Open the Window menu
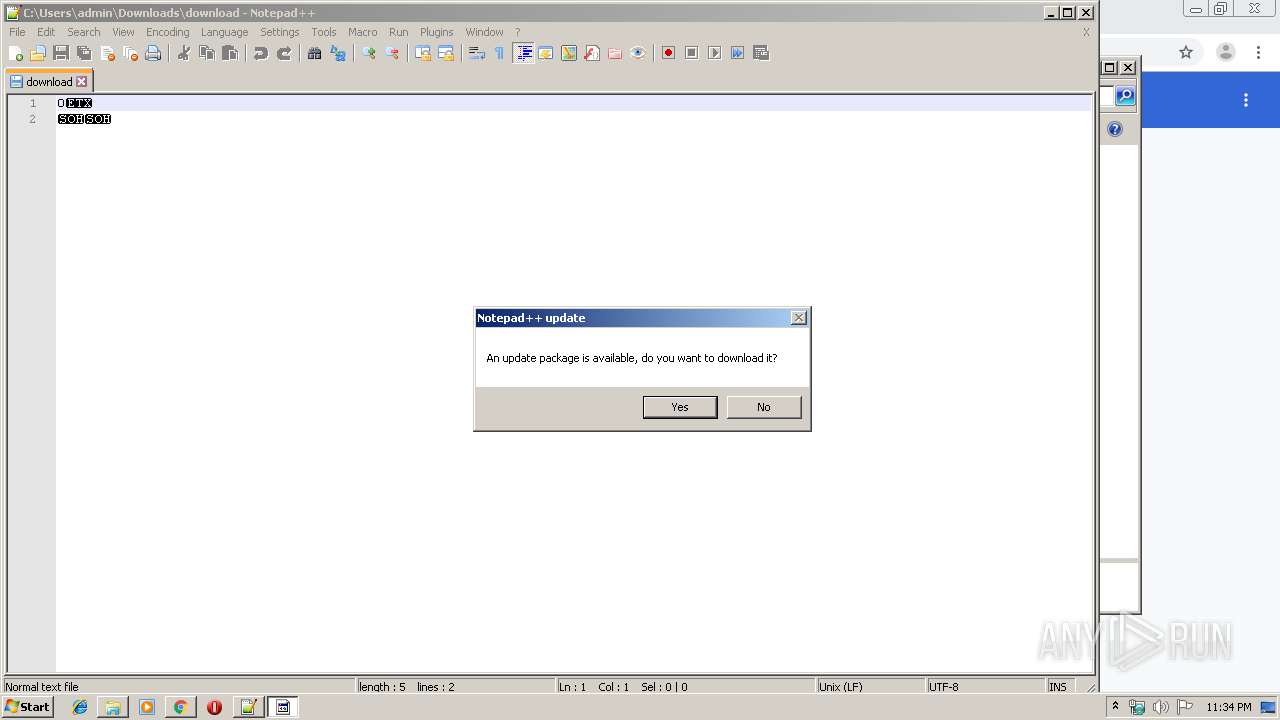This screenshot has width=1280, height=720. 485,32
